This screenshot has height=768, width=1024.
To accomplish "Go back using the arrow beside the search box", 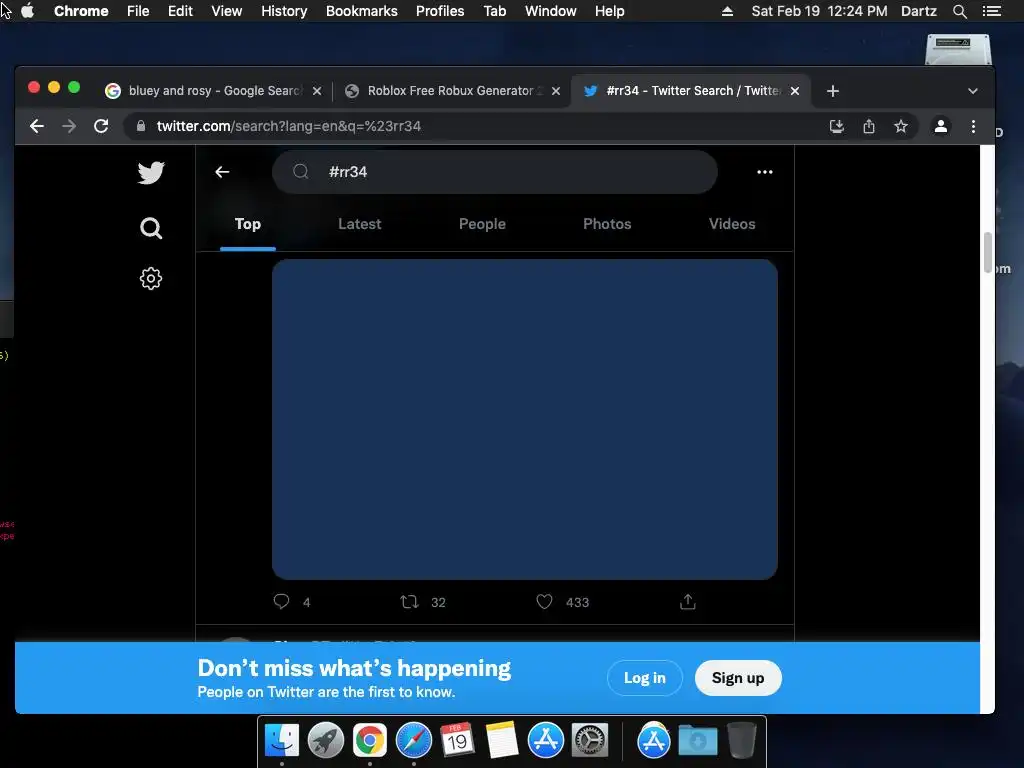I will pyautogui.click(x=222, y=172).
